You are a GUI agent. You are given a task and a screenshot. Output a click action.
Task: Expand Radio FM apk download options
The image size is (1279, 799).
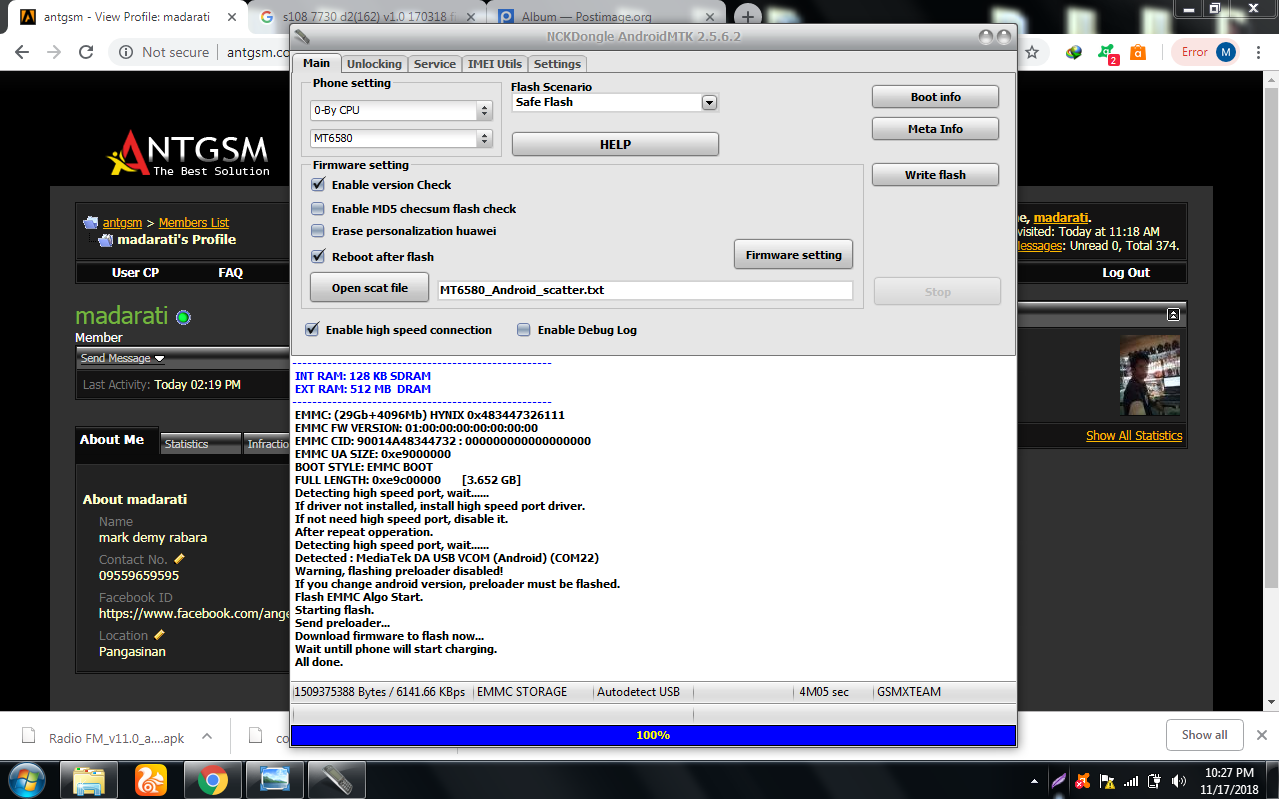click(x=207, y=737)
